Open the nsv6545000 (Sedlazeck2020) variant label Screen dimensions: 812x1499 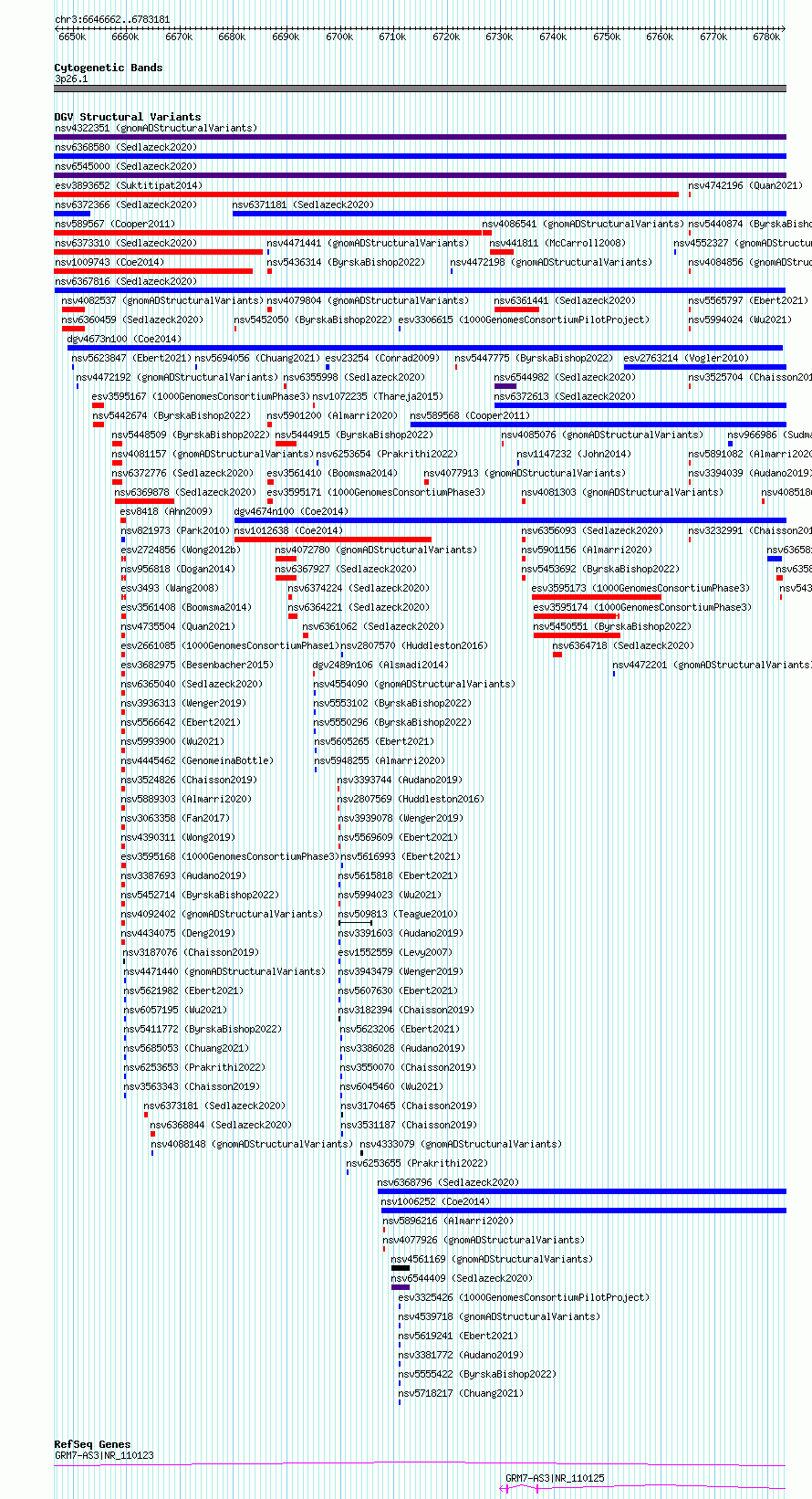tap(125, 166)
